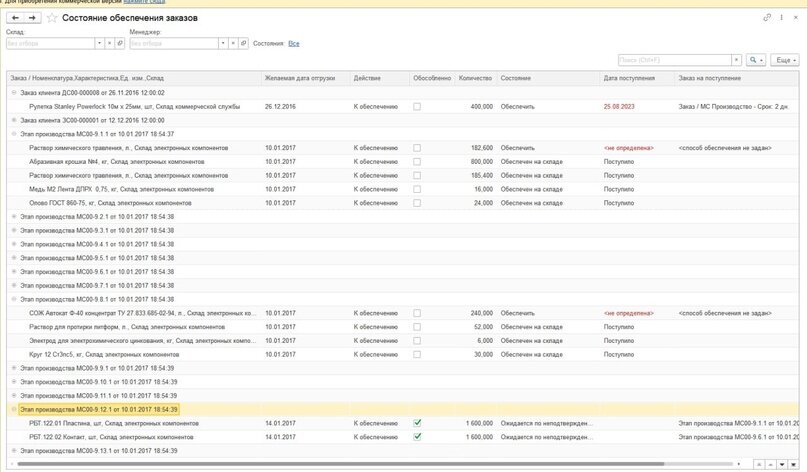The height and width of the screenshot is (472, 807).
Task: Click the horizontal scrollbar of the table
Action: tap(340, 464)
